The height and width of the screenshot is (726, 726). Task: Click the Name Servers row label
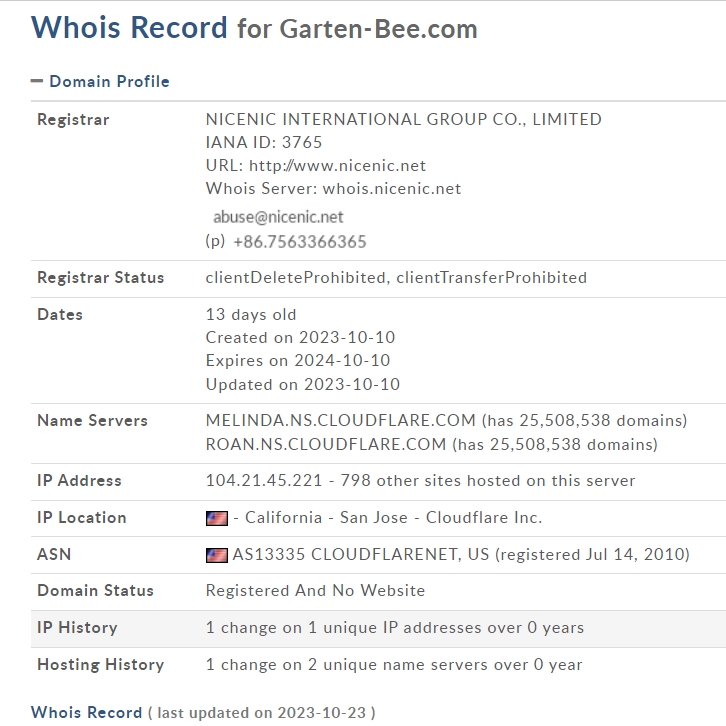[92, 420]
